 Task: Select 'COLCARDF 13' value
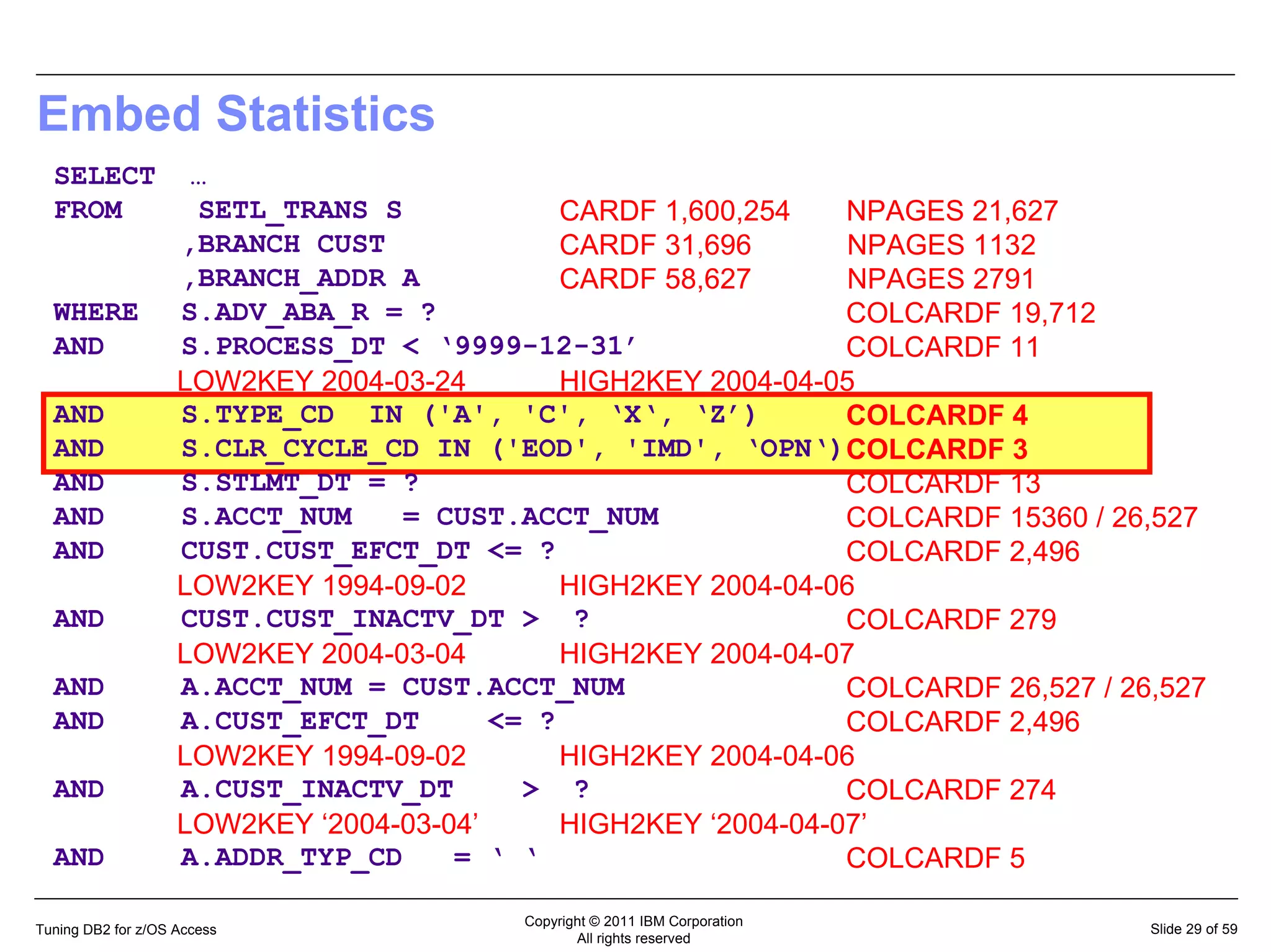point(943,483)
